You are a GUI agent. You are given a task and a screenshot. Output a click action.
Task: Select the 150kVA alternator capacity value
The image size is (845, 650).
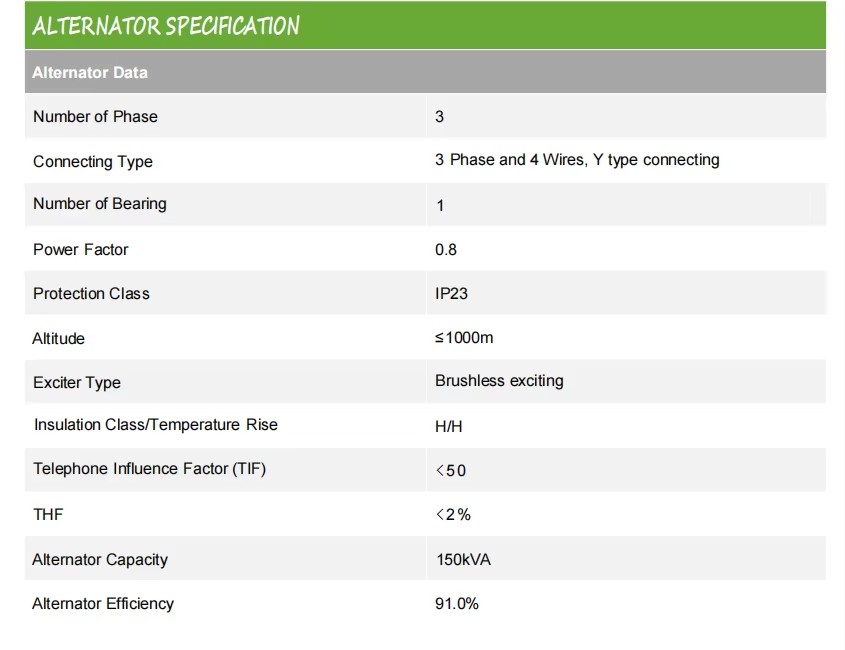pyautogui.click(x=463, y=559)
